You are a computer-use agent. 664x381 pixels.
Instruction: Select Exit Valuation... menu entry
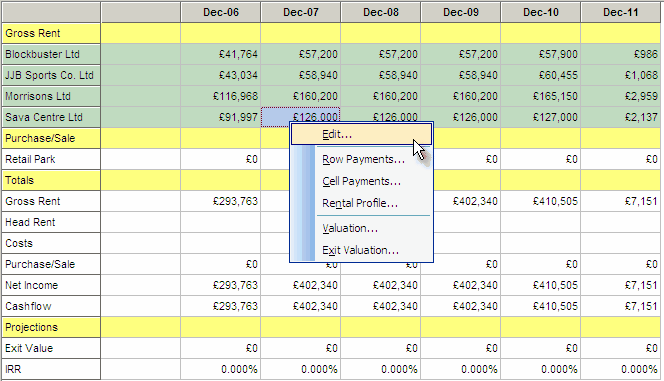360,250
